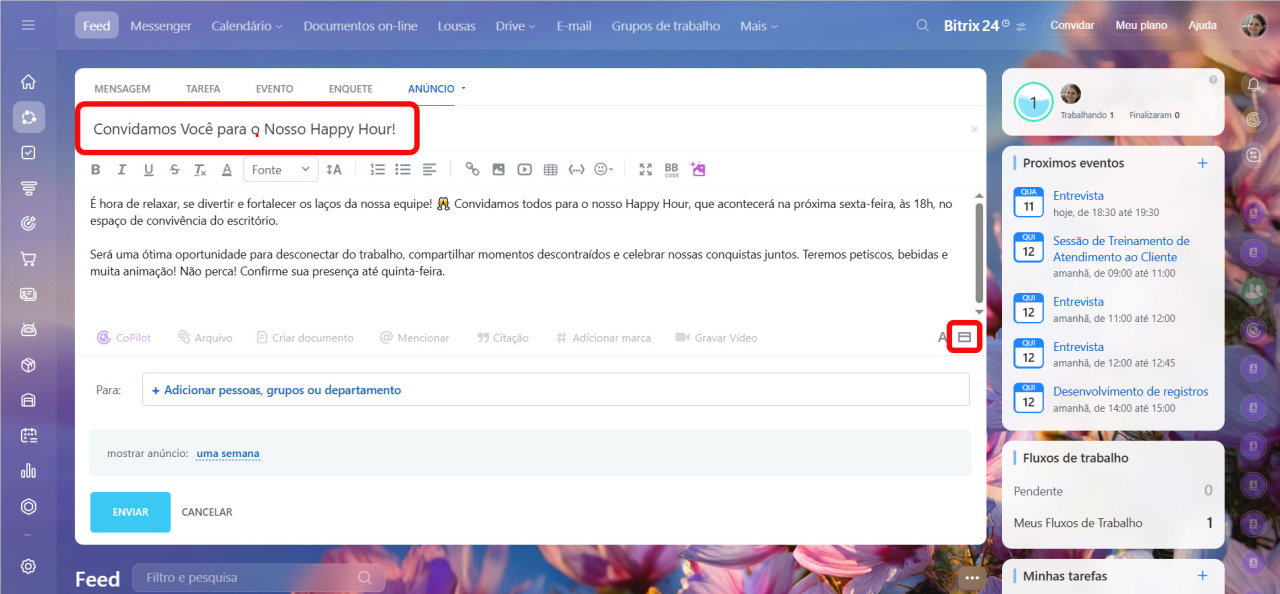
Task: Click Adicionar marca to add a tag
Action: pyautogui.click(x=603, y=338)
